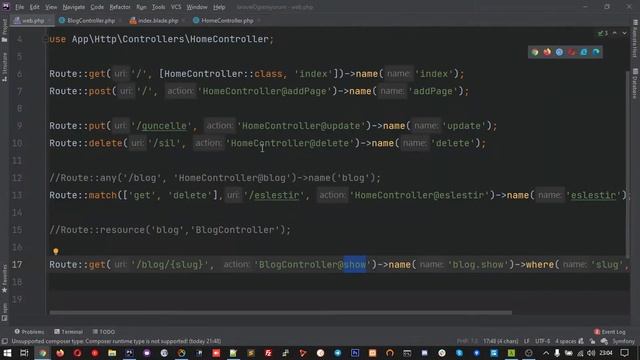The height and width of the screenshot is (360, 640).
Task: Go to previous highlighted error arrow
Action: (x=615, y=33)
